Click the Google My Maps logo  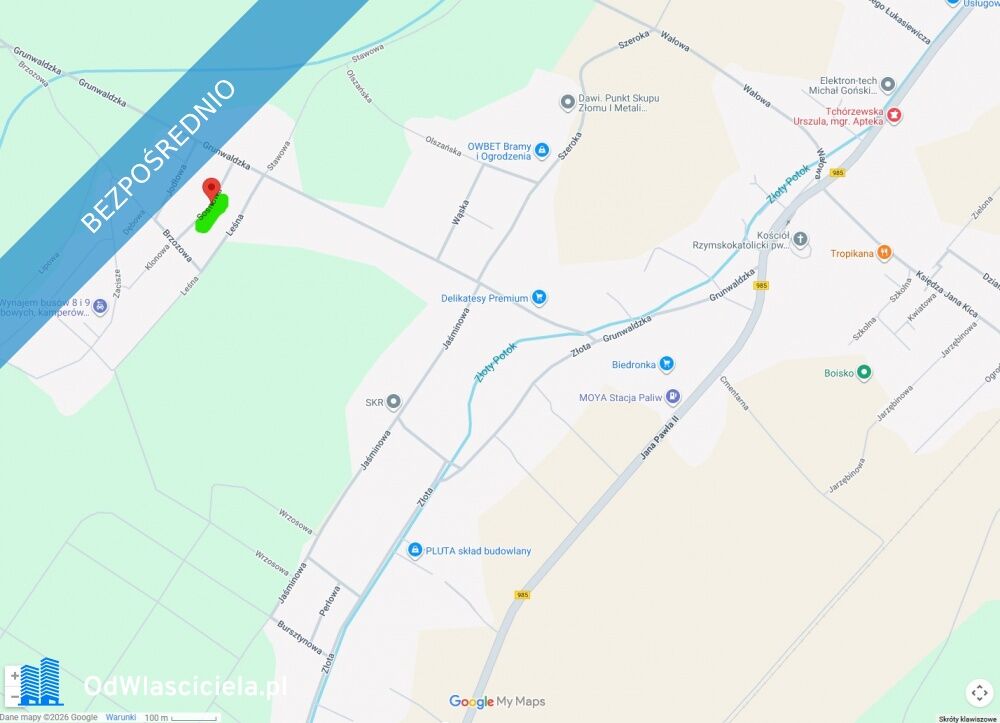tap(497, 701)
